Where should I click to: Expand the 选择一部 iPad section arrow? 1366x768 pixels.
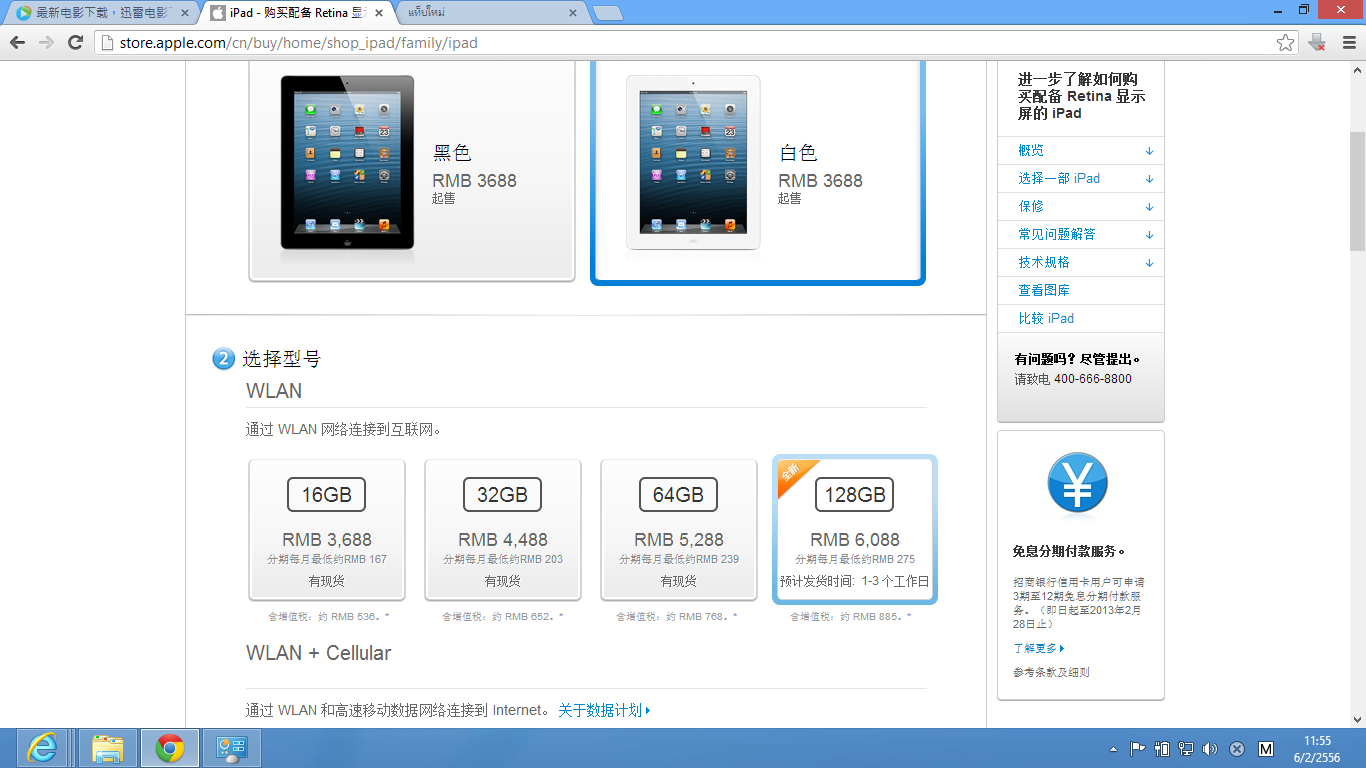pyautogui.click(x=1149, y=179)
